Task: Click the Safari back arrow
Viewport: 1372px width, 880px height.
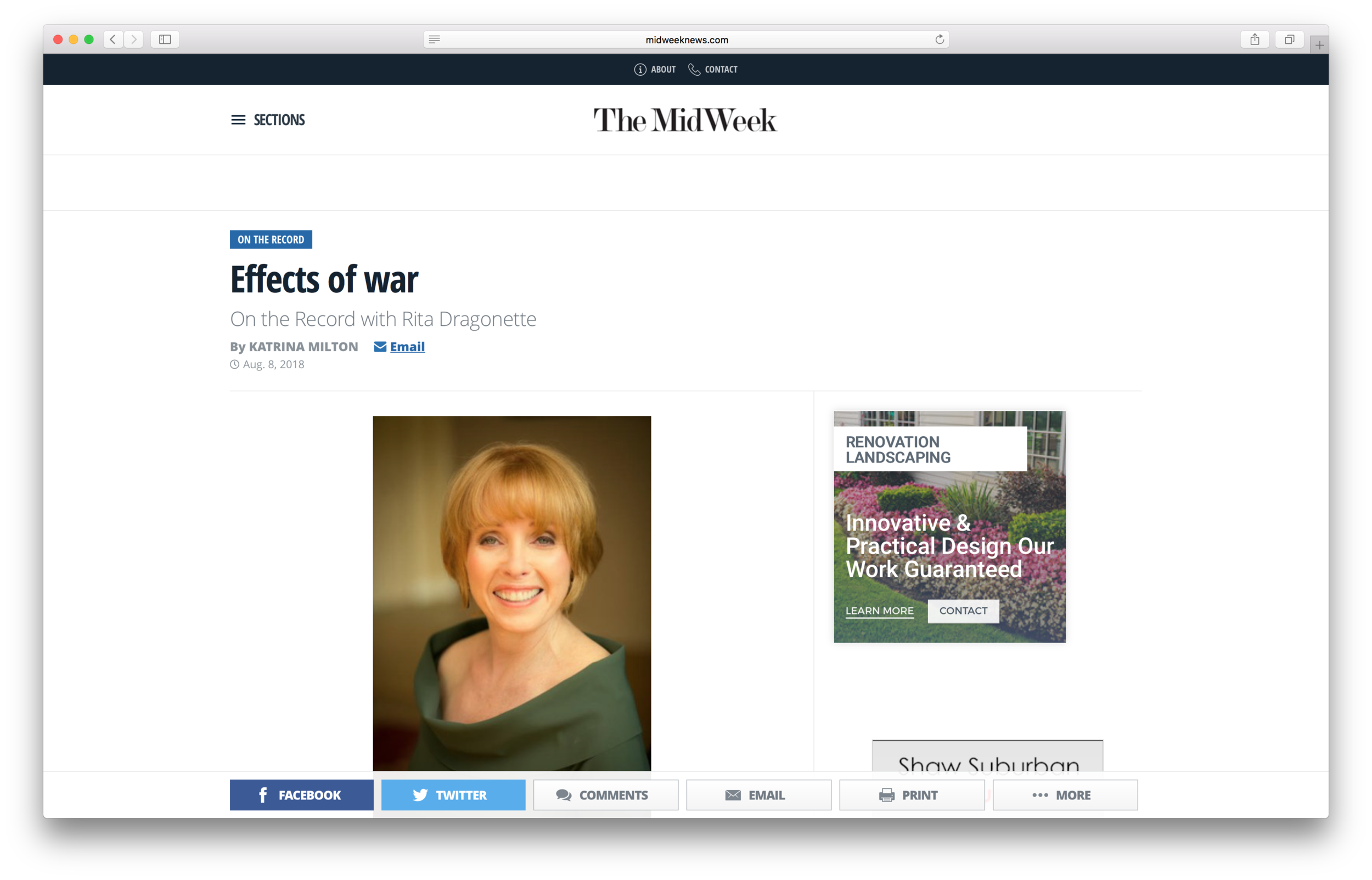Action: [113, 40]
